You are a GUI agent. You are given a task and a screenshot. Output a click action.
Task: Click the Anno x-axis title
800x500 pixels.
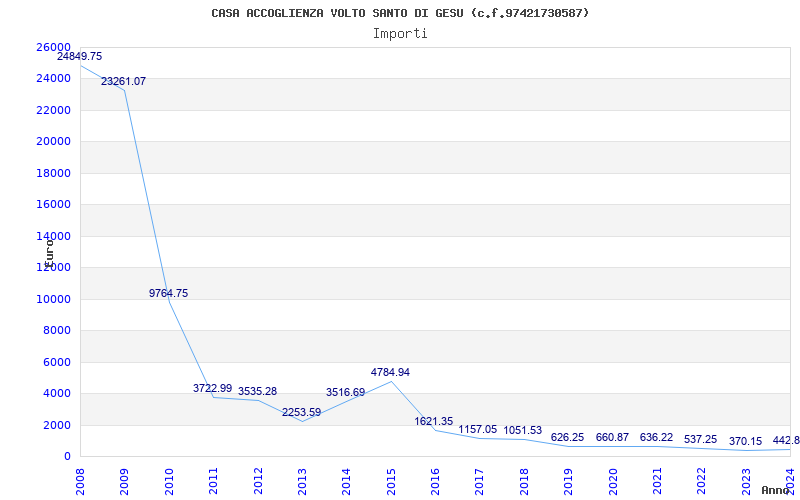tap(774, 490)
